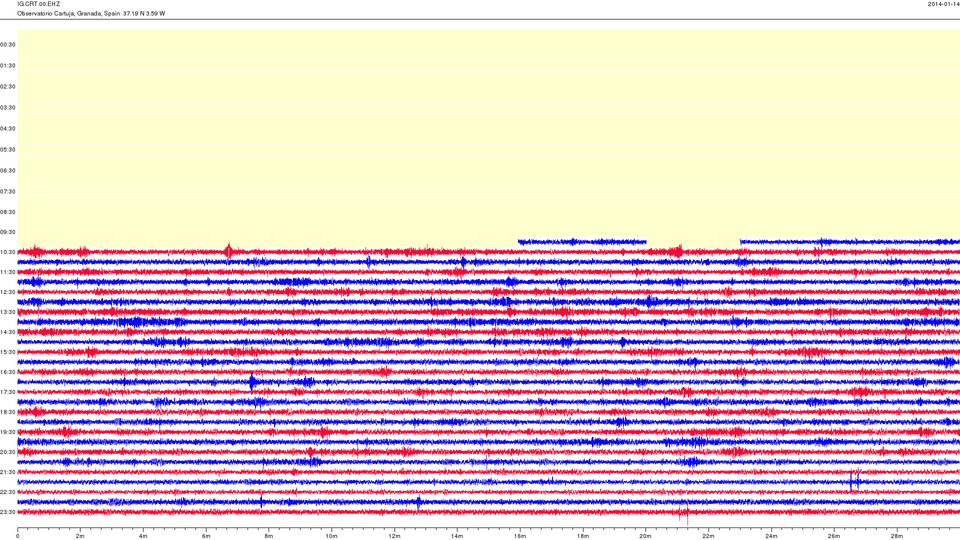
Task: Select the 19:30 trace row label
Action: [x=8, y=432]
